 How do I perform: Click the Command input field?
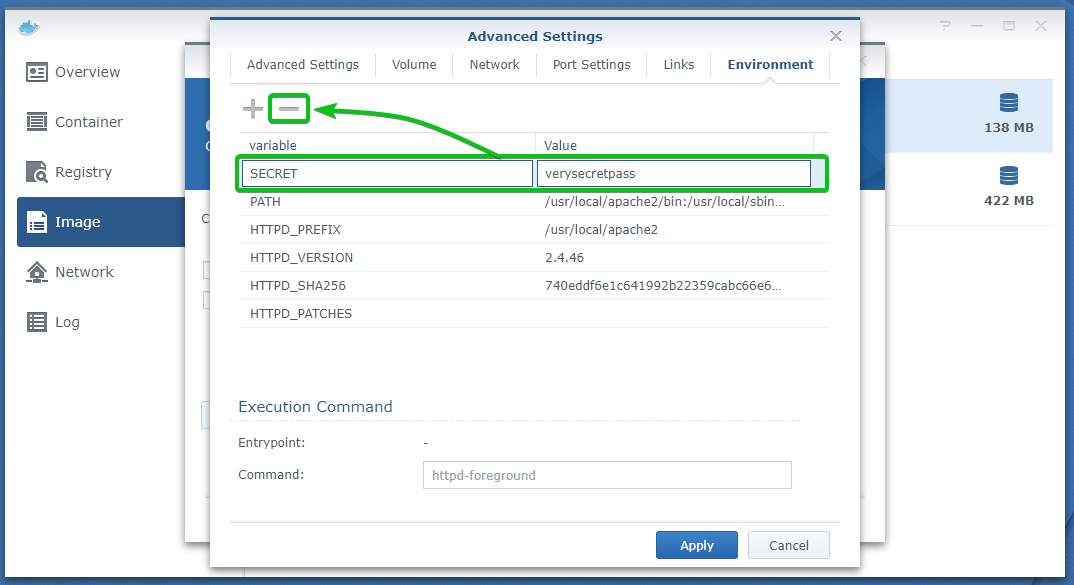(x=607, y=475)
